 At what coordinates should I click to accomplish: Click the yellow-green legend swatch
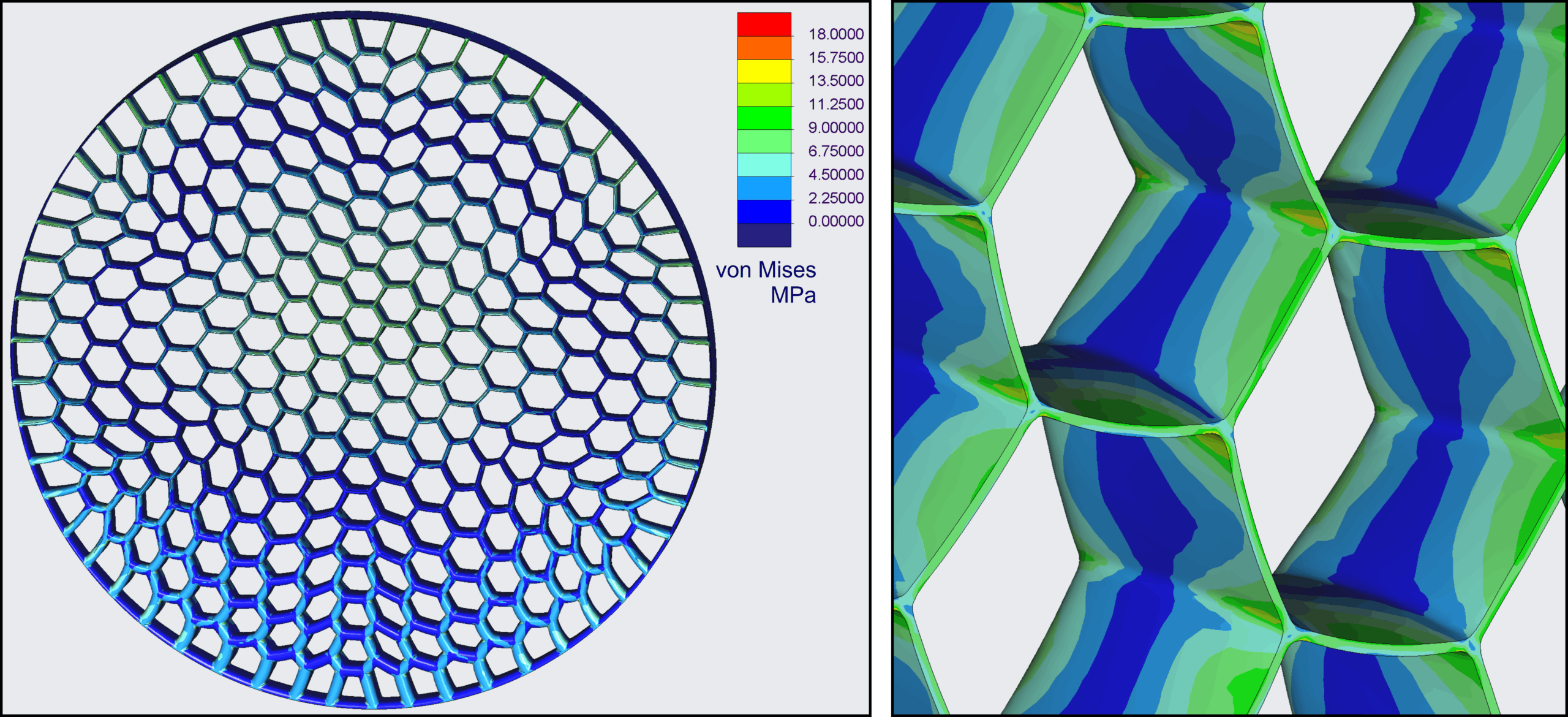764,94
